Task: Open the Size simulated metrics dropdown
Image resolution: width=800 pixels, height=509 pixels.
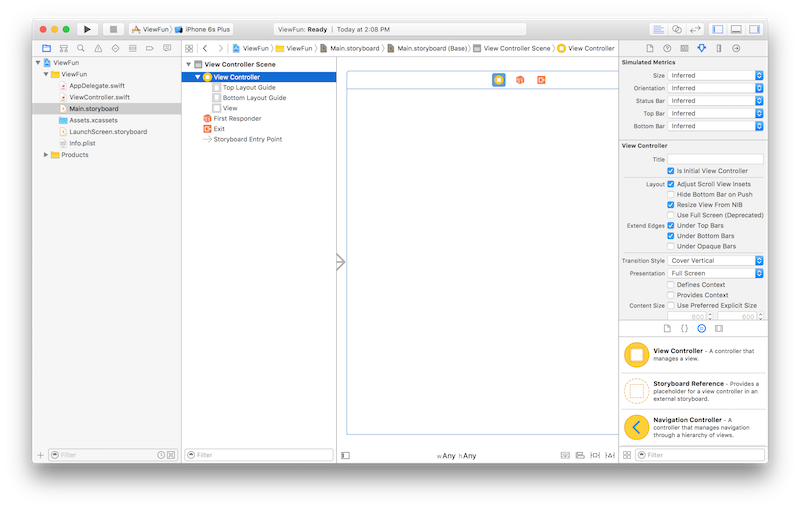Action: [x=715, y=75]
